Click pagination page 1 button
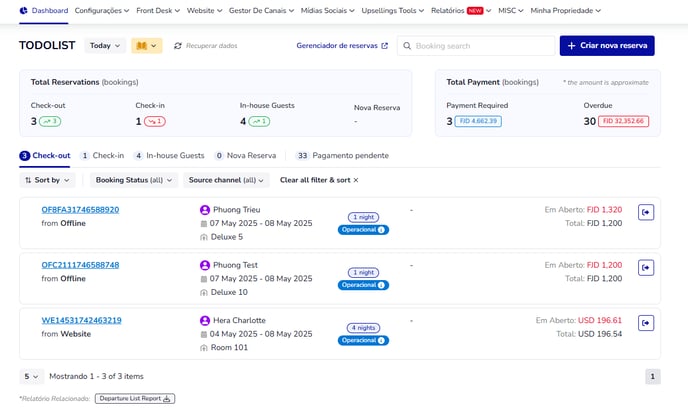 click(x=652, y=377)
